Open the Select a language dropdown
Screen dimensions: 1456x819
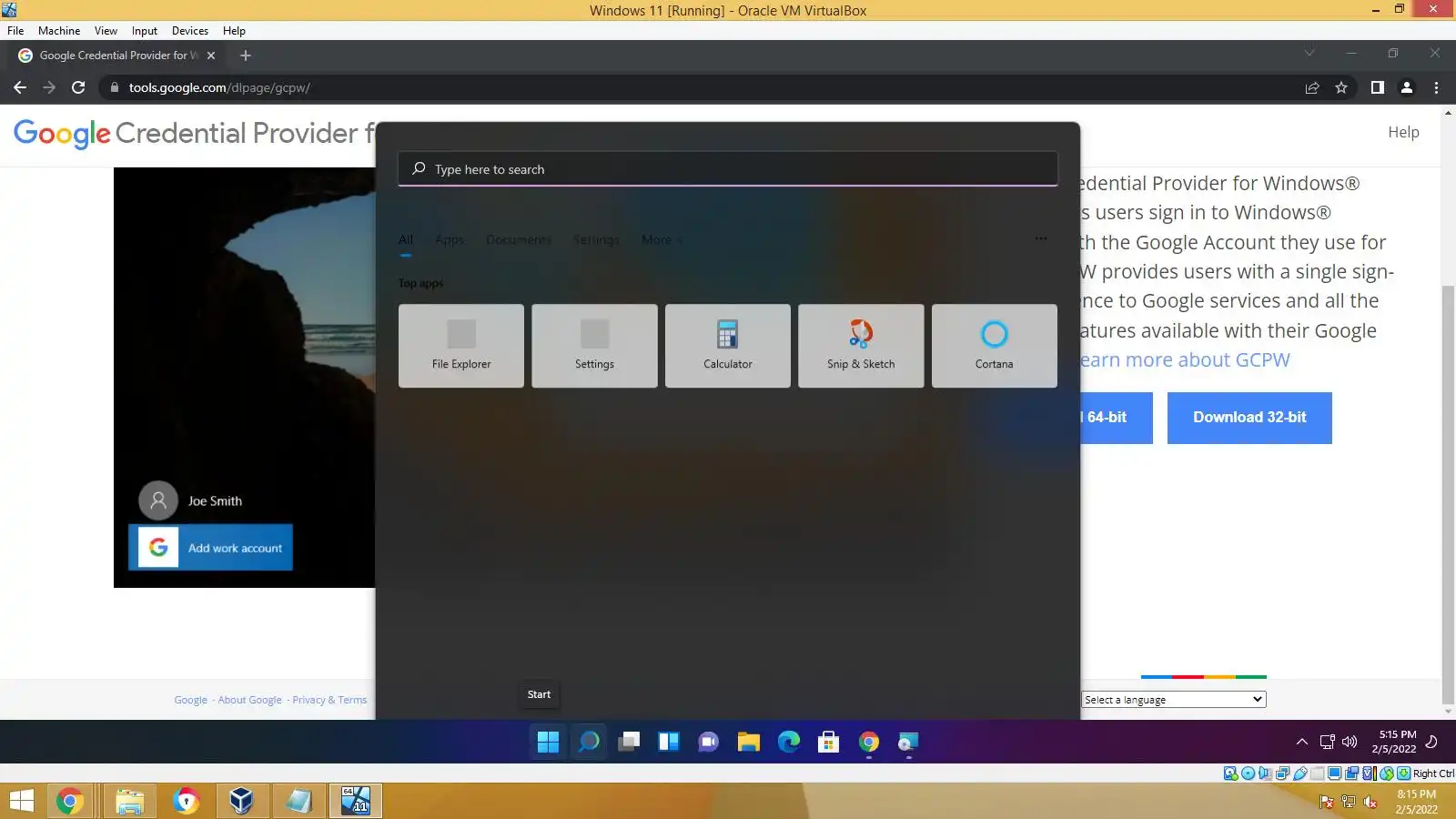coord(1174,700)
